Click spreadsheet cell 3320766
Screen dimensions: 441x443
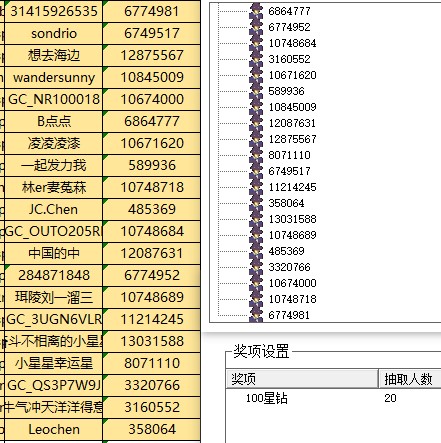click(x=152, y=385)
